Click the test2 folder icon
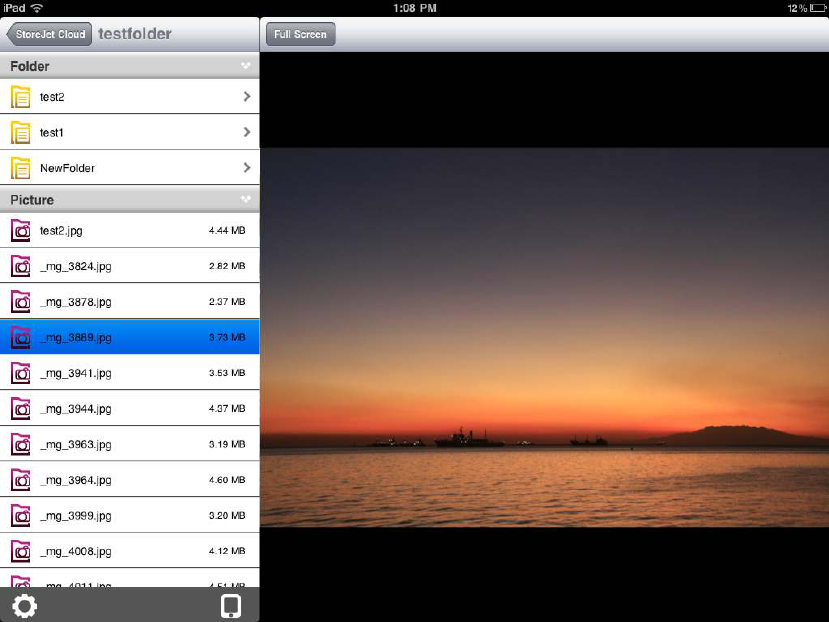This screenshot has width=829, height=622. [21, 97]
